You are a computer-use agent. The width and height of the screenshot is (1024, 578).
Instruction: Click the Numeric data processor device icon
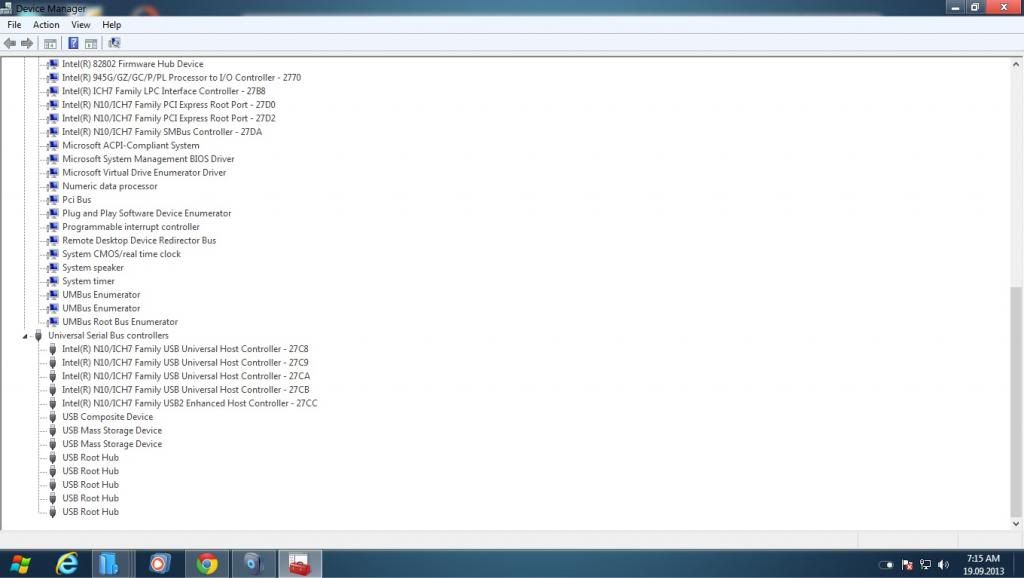52,186
